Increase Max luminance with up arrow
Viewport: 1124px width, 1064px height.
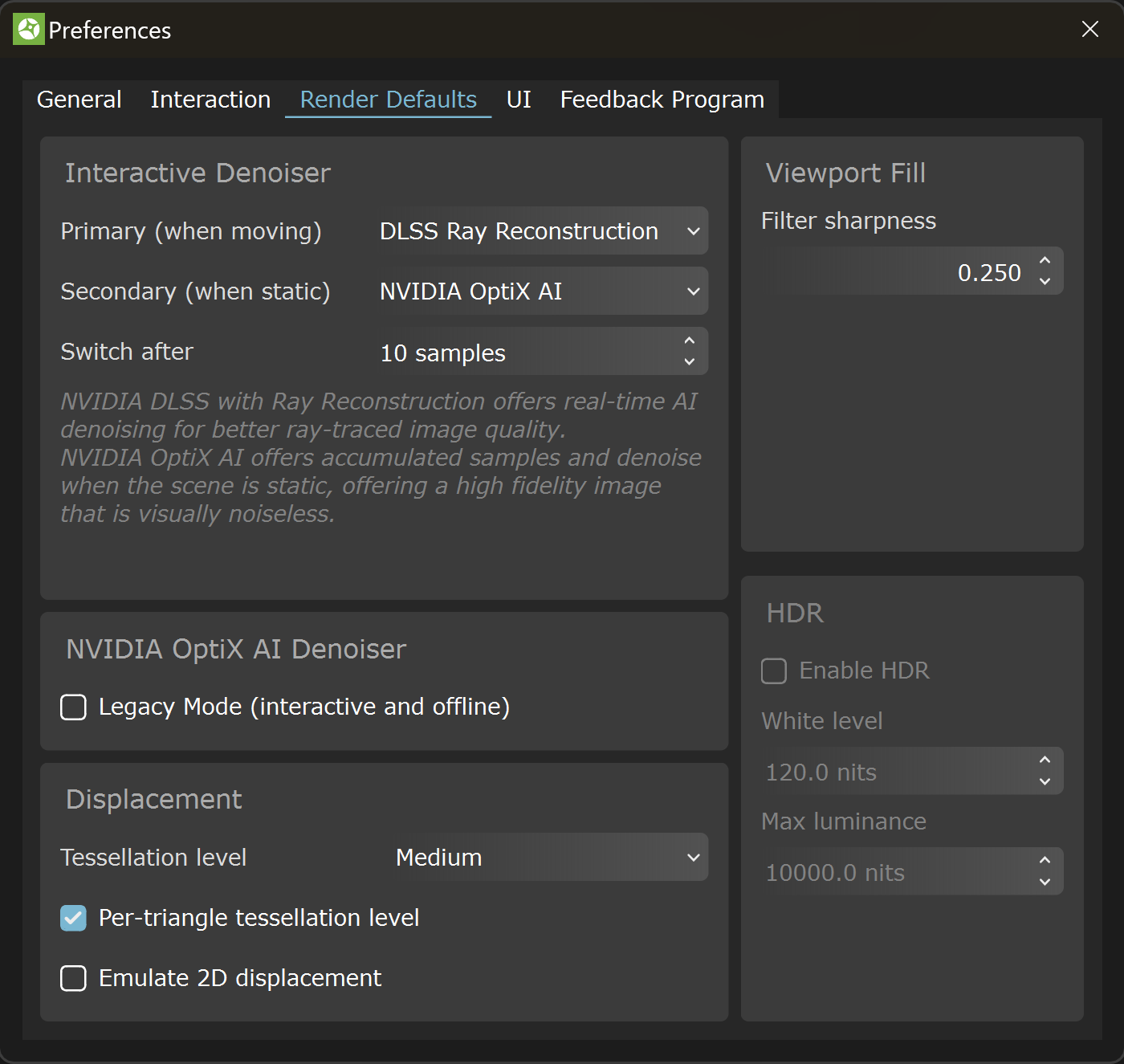point(1045,861)
